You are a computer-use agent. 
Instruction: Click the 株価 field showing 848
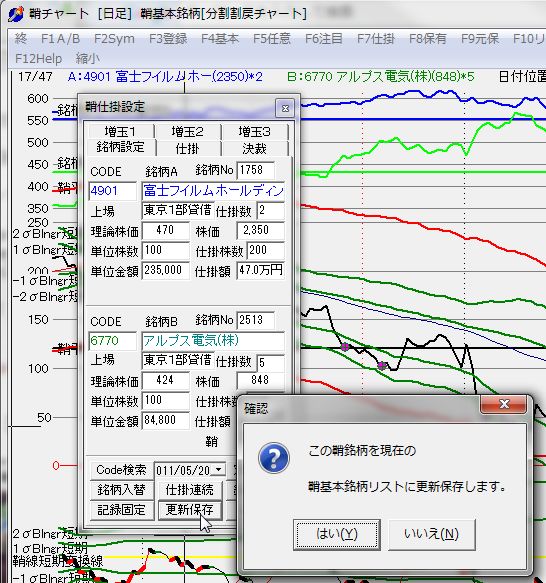point(260,380)
